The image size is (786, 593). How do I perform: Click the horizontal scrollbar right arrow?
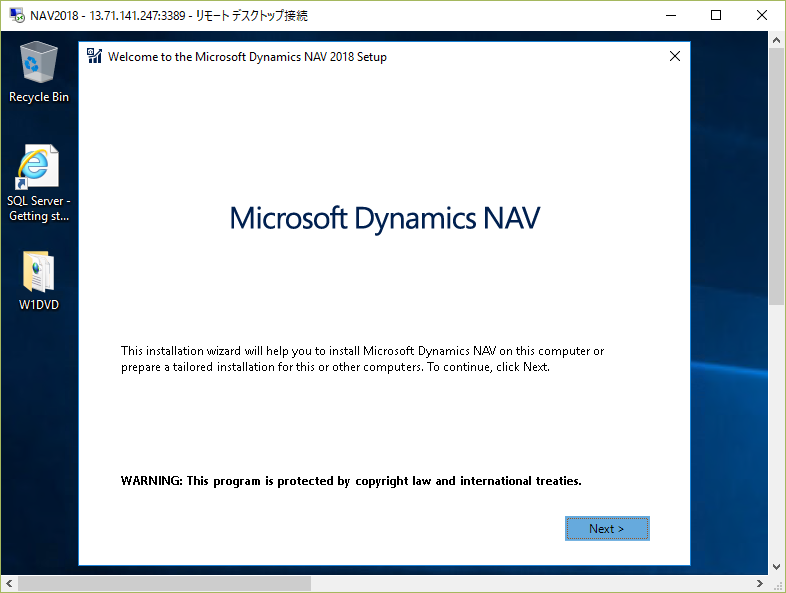point(759,583)
